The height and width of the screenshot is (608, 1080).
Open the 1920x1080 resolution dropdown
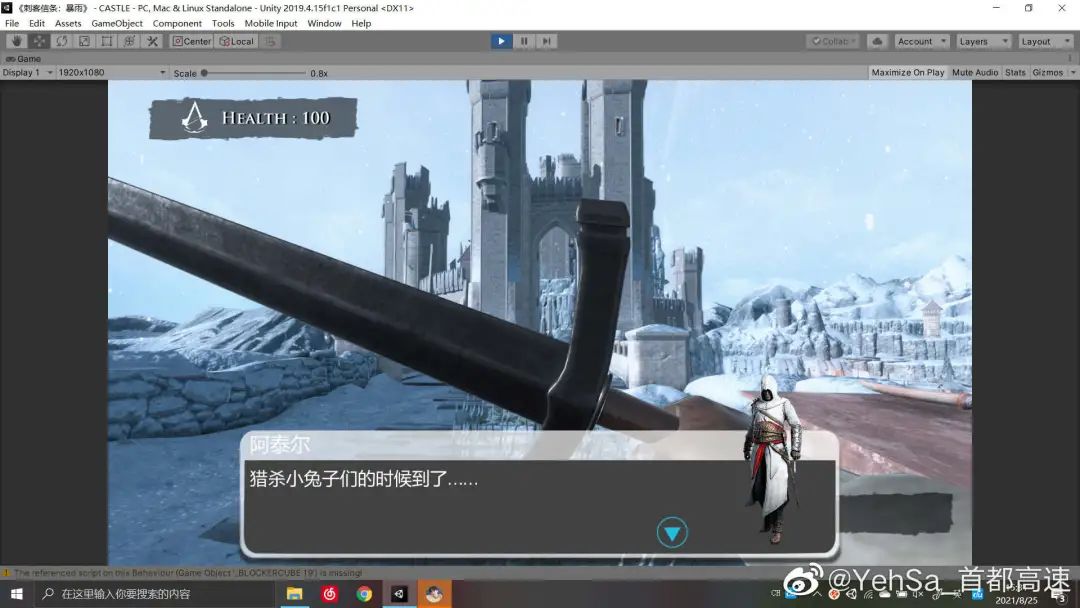pyautogui.click(x=112, y=72)
